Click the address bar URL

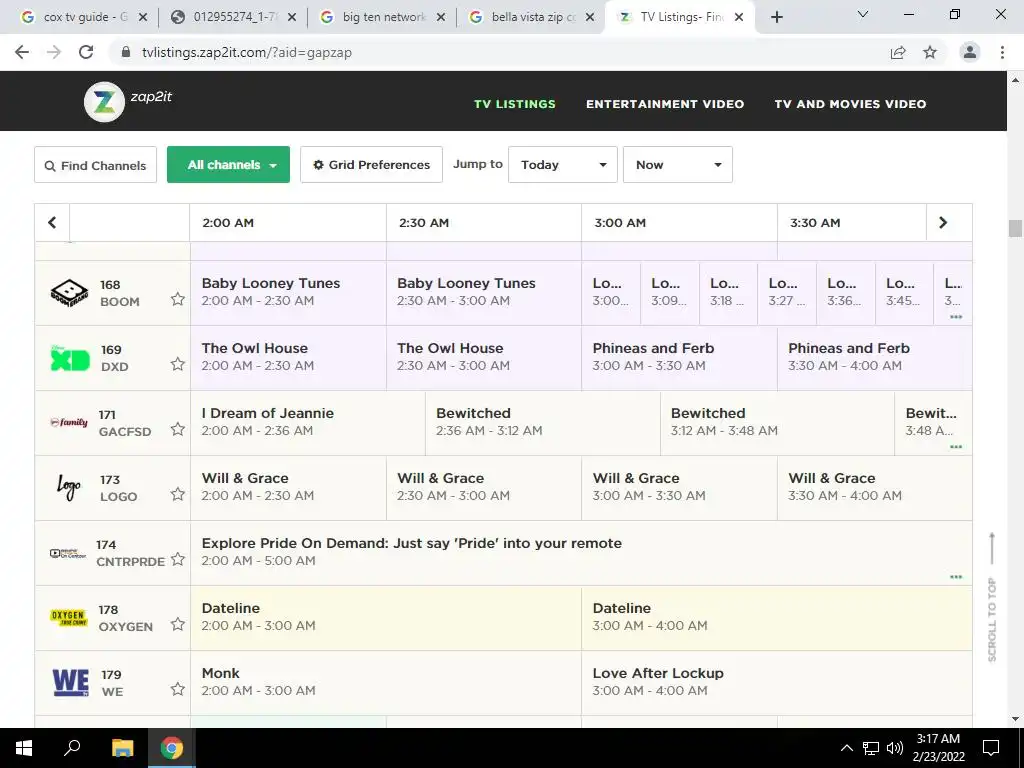[x=247, y=52]
